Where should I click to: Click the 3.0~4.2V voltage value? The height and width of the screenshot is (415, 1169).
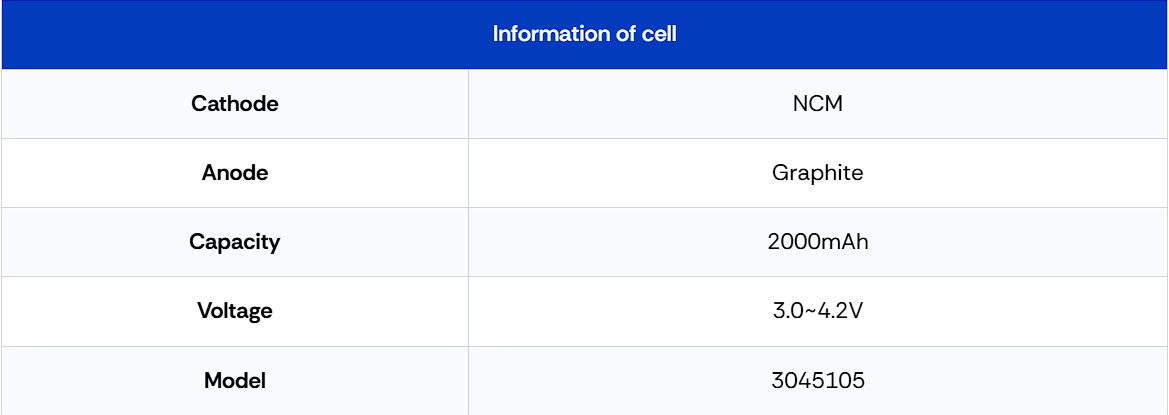818,311
